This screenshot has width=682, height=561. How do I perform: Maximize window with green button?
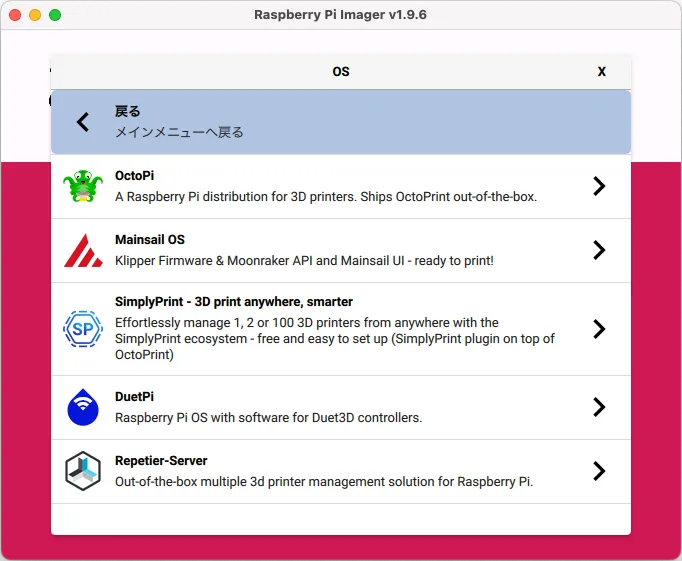[x=55, y=15]
